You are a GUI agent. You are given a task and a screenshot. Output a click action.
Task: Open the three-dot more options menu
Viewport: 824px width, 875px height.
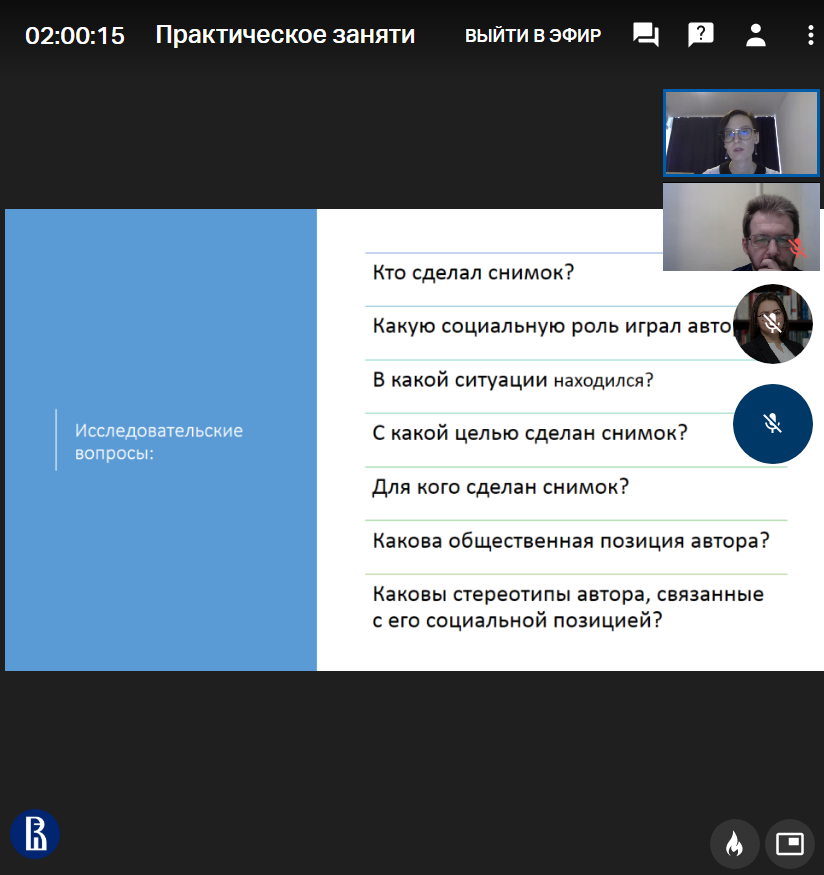(810, 36)
